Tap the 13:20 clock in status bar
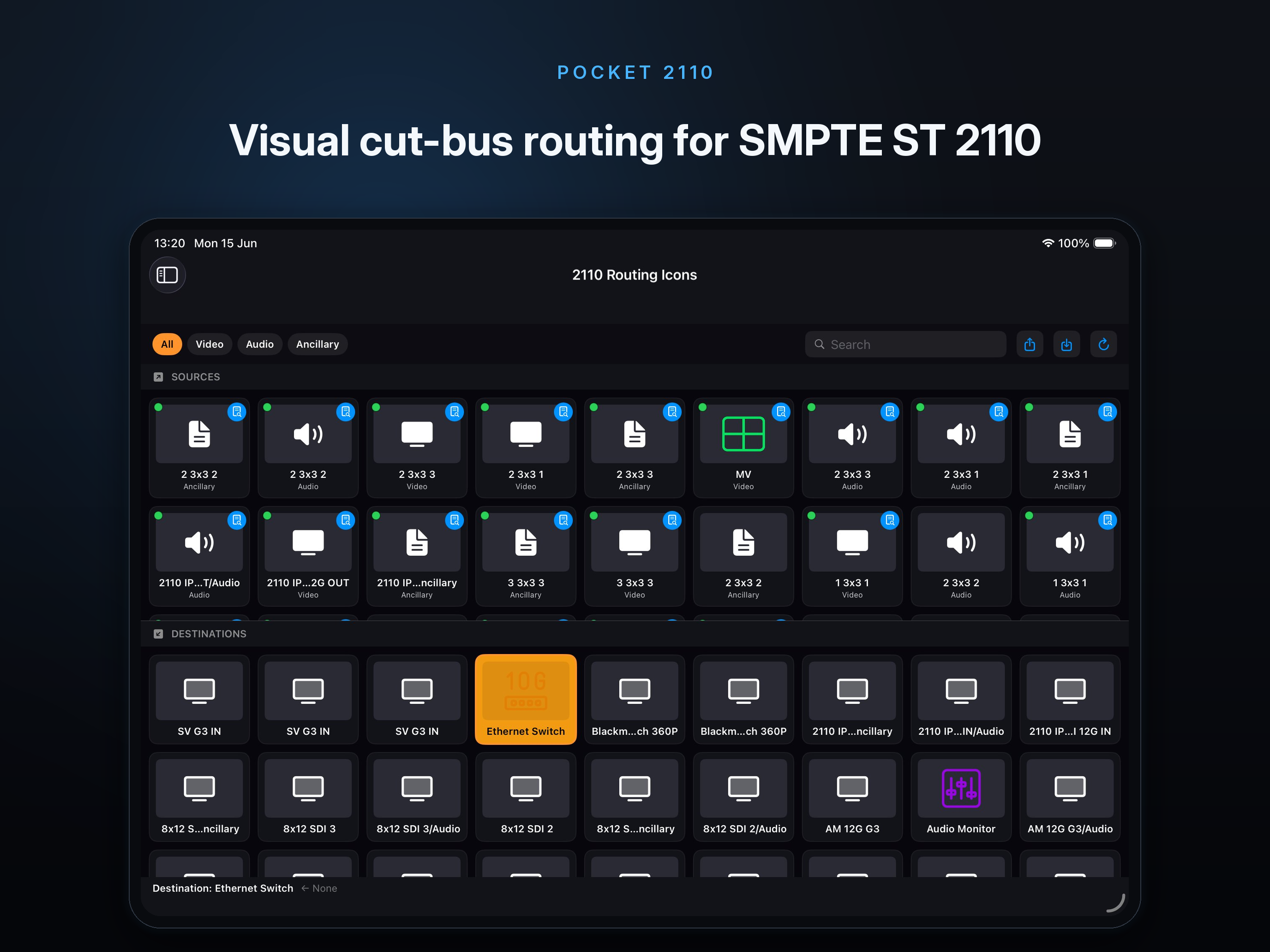 tap(169, 244)
